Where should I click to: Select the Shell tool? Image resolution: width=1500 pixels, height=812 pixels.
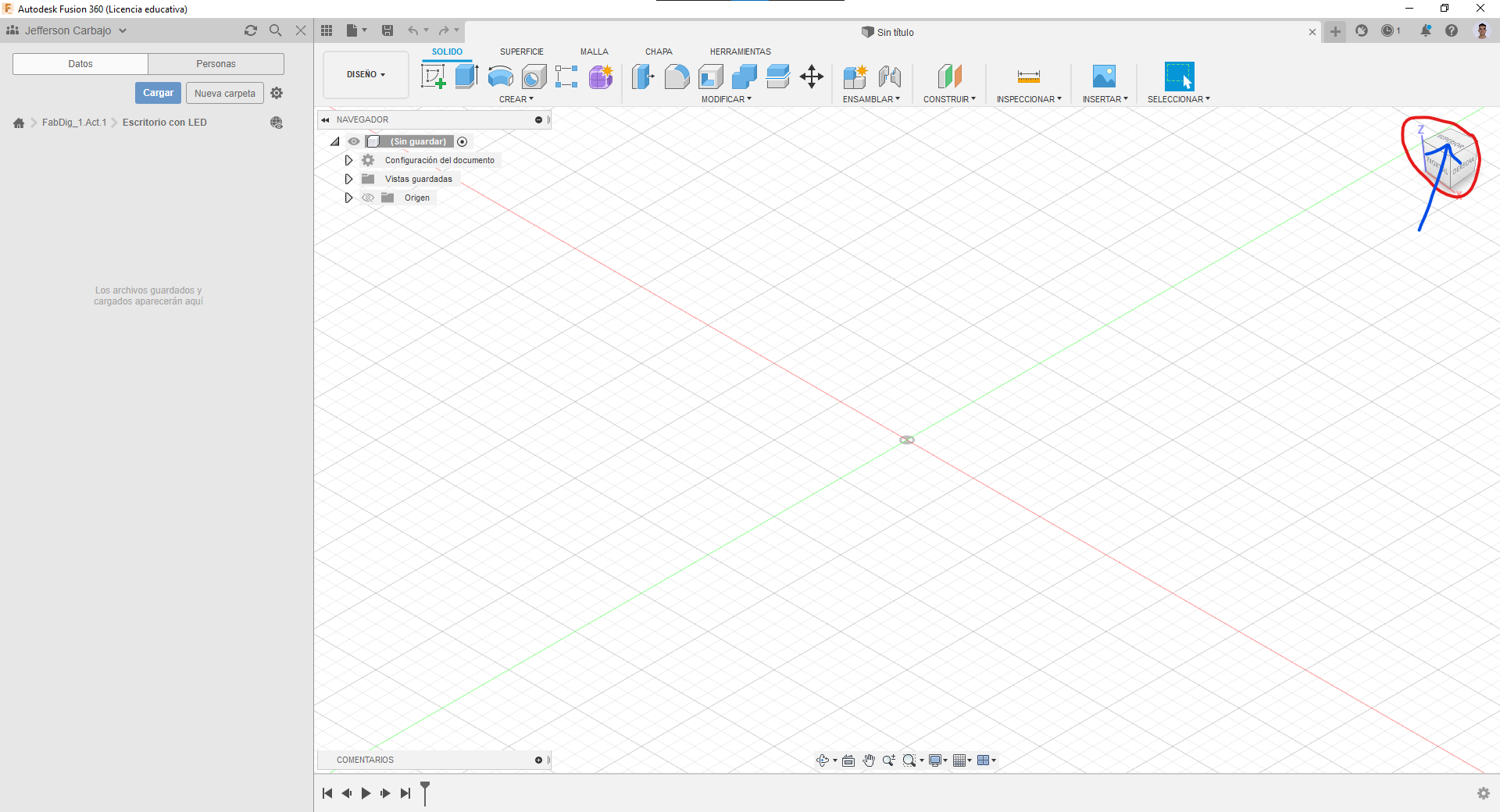point(710,77)
